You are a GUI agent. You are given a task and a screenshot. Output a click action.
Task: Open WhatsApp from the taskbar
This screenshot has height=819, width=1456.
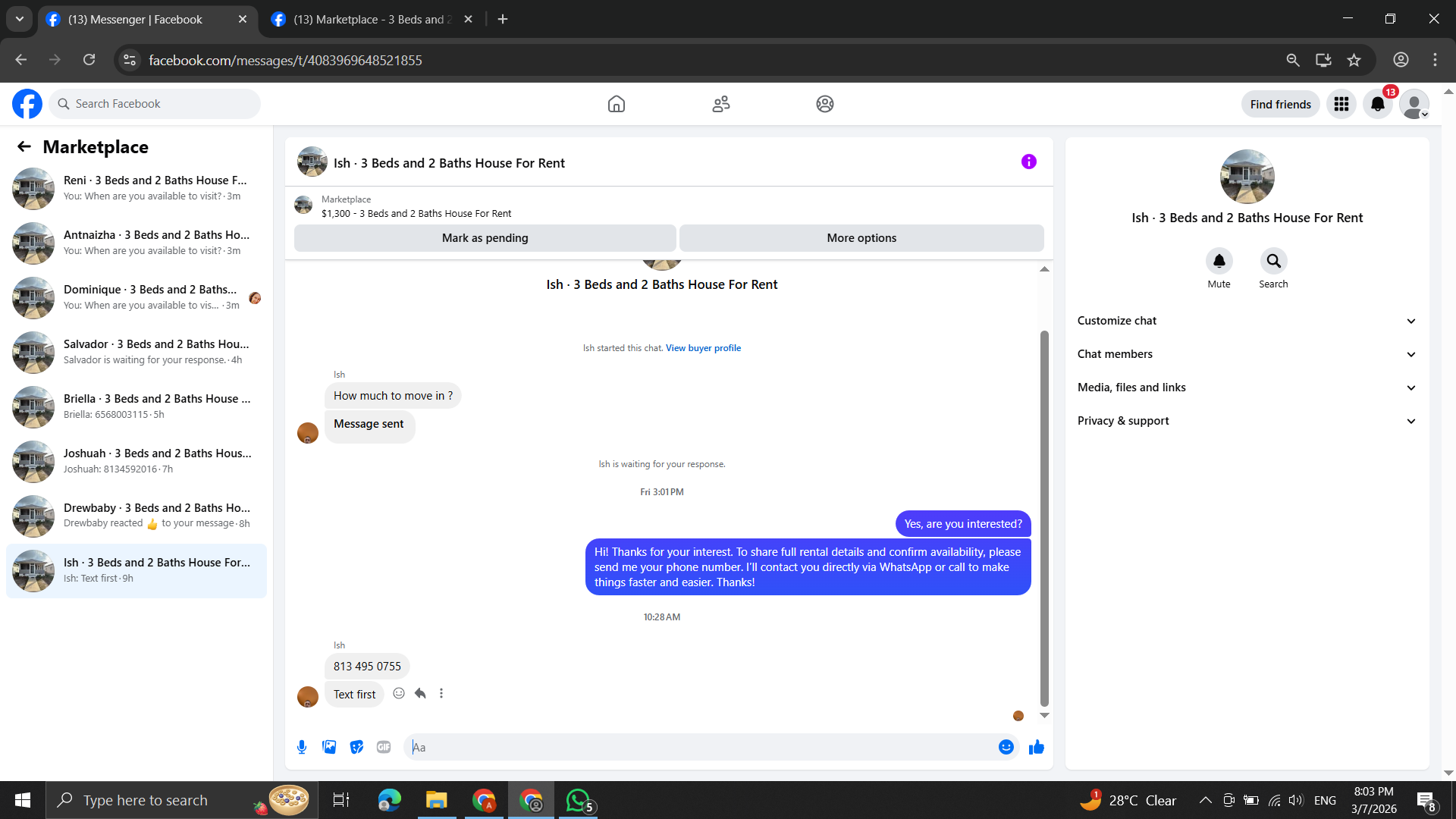tap(579, 800)
